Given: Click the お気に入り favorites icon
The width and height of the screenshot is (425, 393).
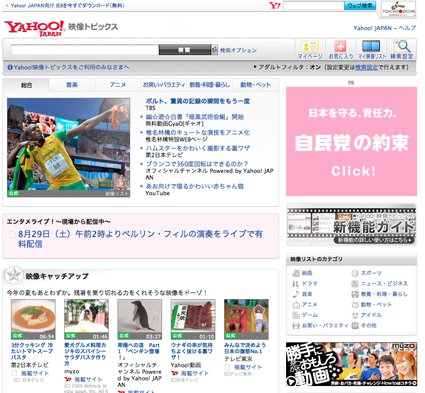Looking at the screenshot, I should [340, 47].
